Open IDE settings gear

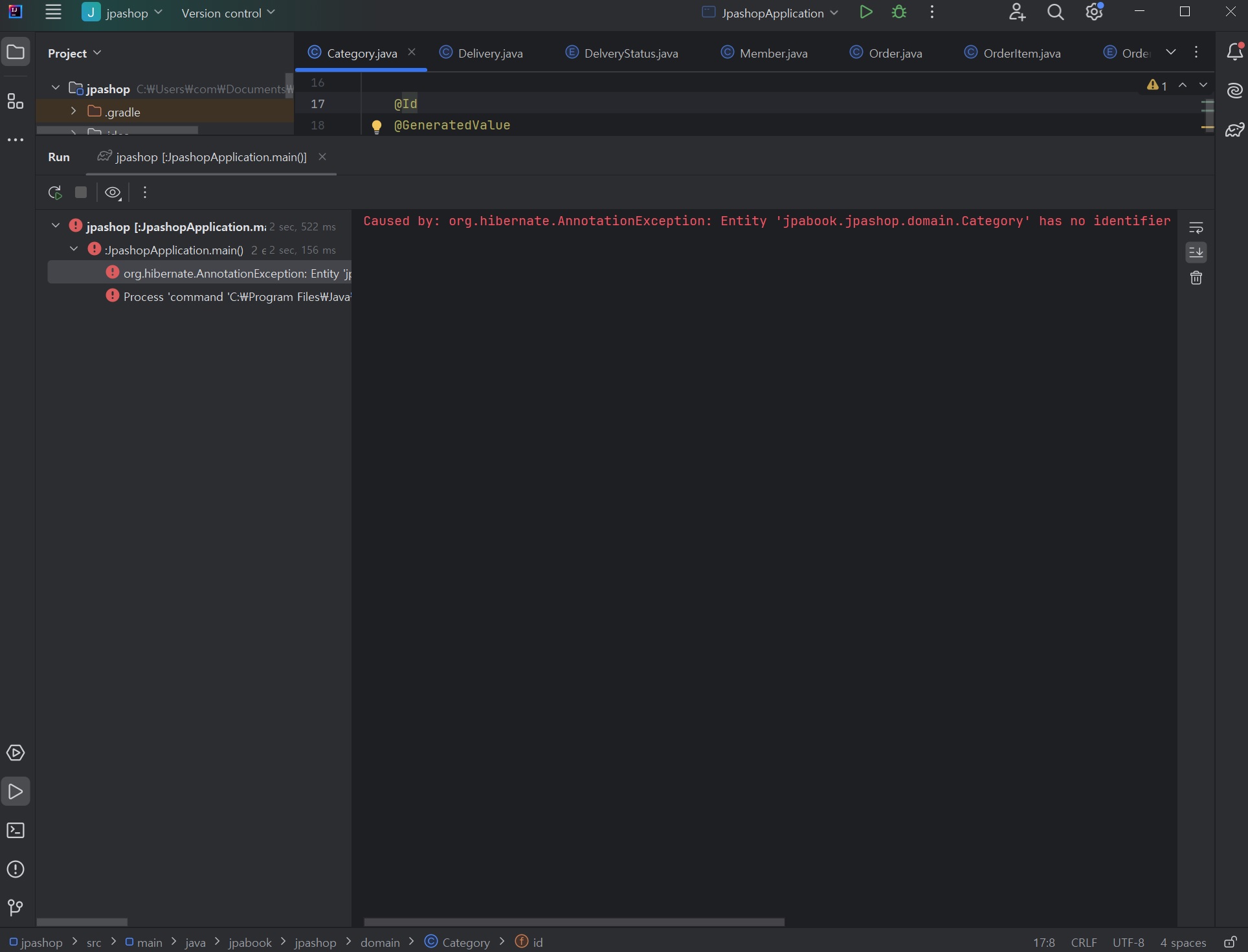point(1095,12)
